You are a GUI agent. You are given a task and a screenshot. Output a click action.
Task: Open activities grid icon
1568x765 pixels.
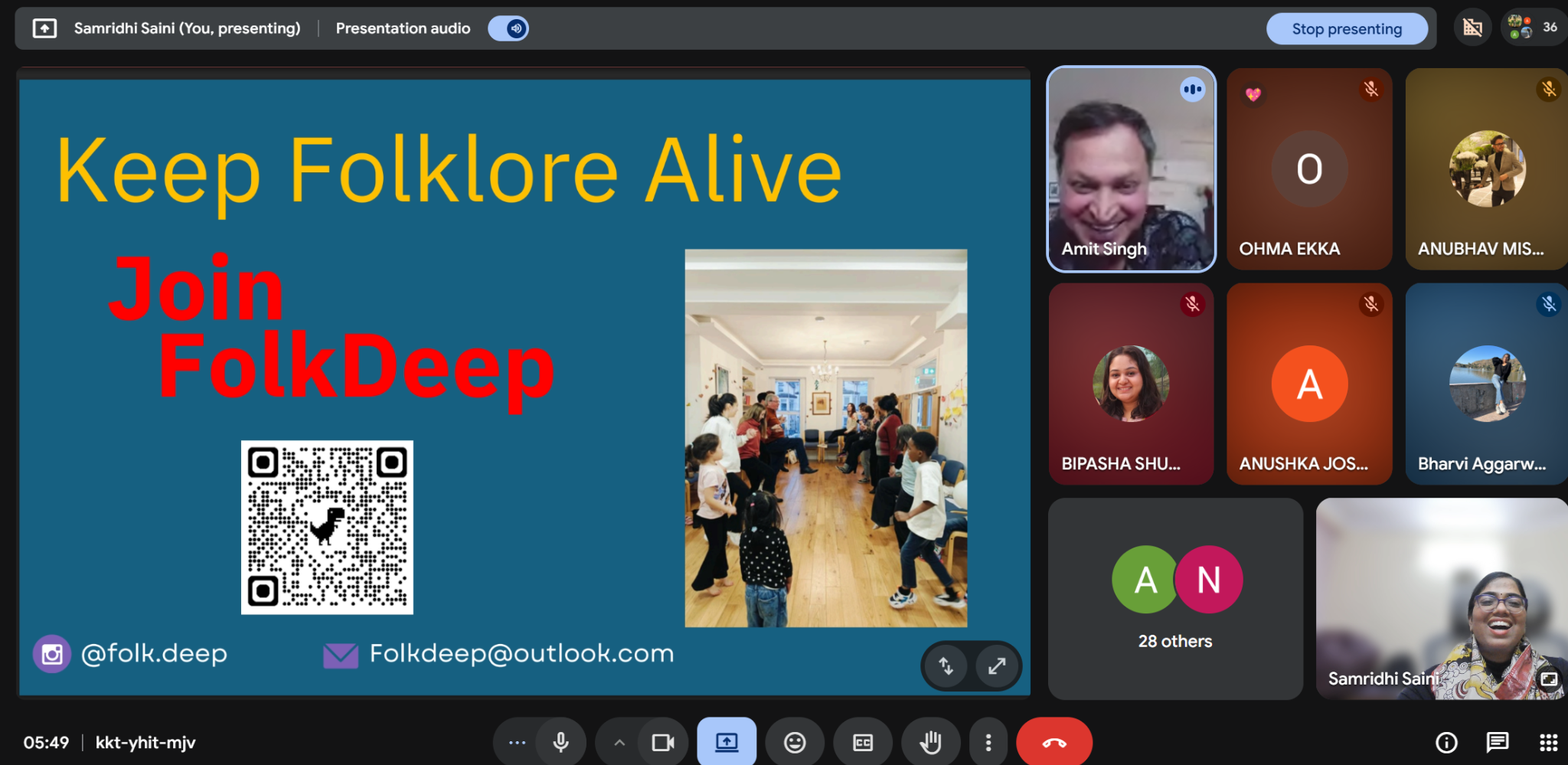[1549, 742]
